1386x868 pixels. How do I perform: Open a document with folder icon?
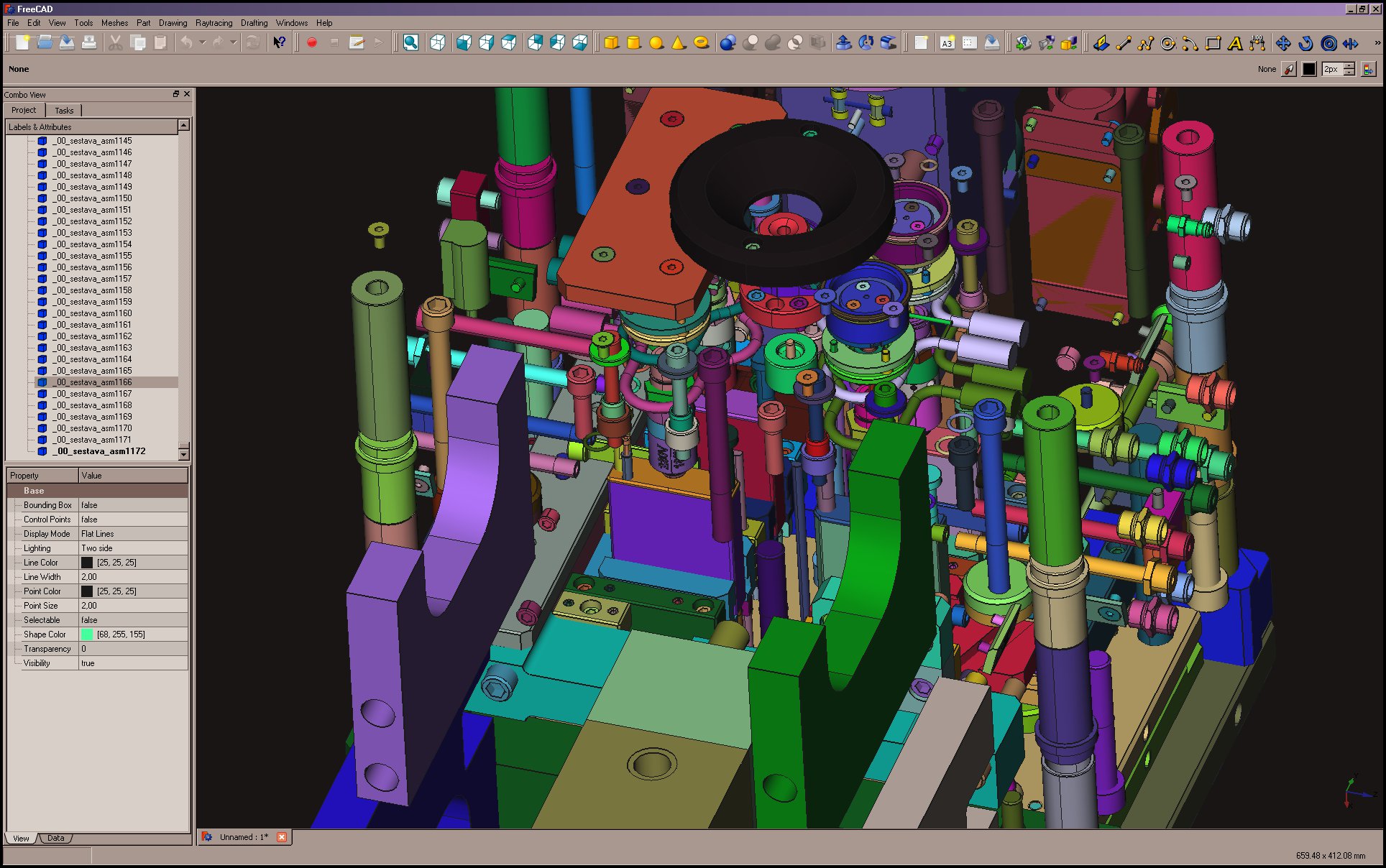tap(45, 43)
